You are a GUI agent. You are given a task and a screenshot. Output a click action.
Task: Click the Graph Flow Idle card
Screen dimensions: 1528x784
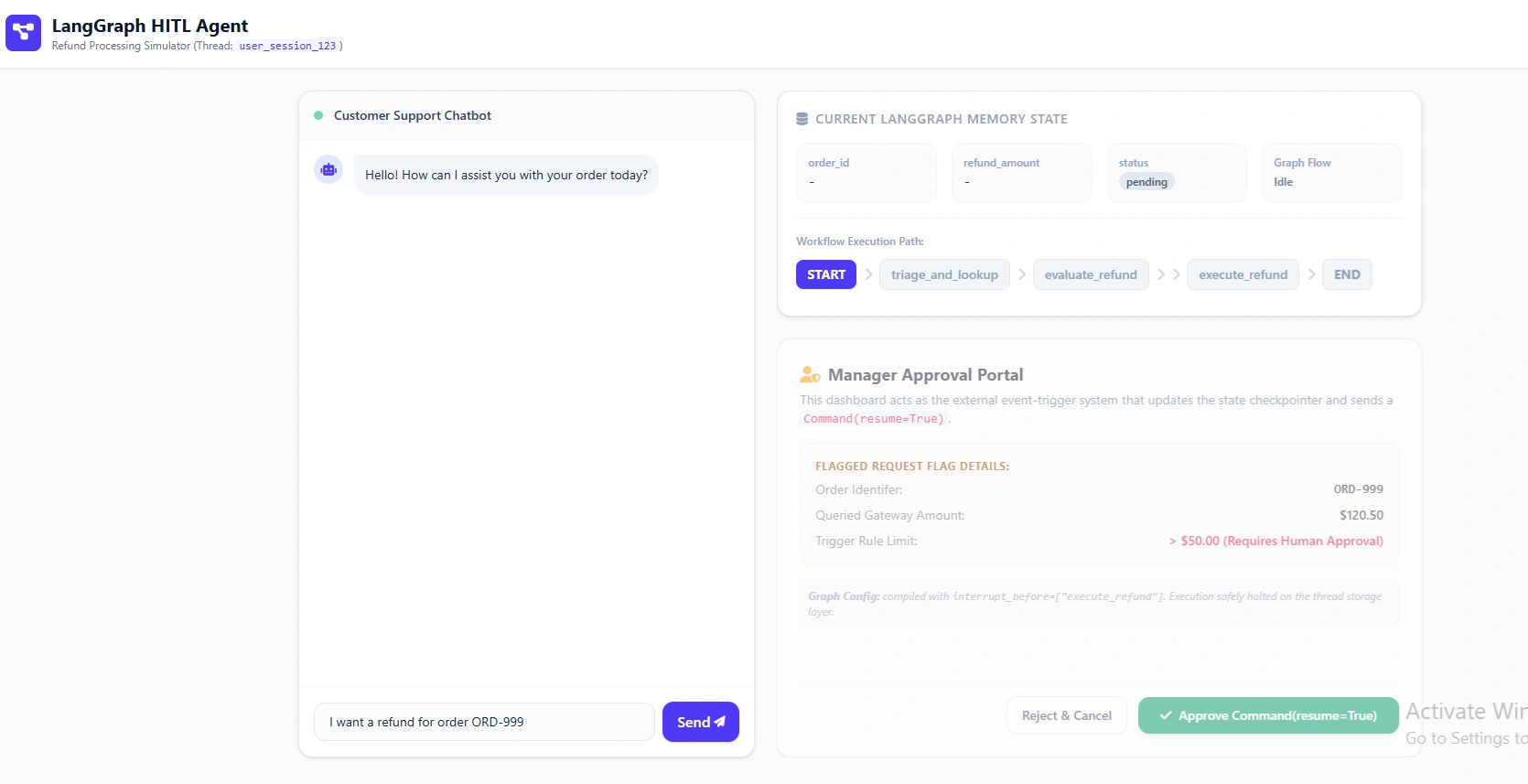1332,173
